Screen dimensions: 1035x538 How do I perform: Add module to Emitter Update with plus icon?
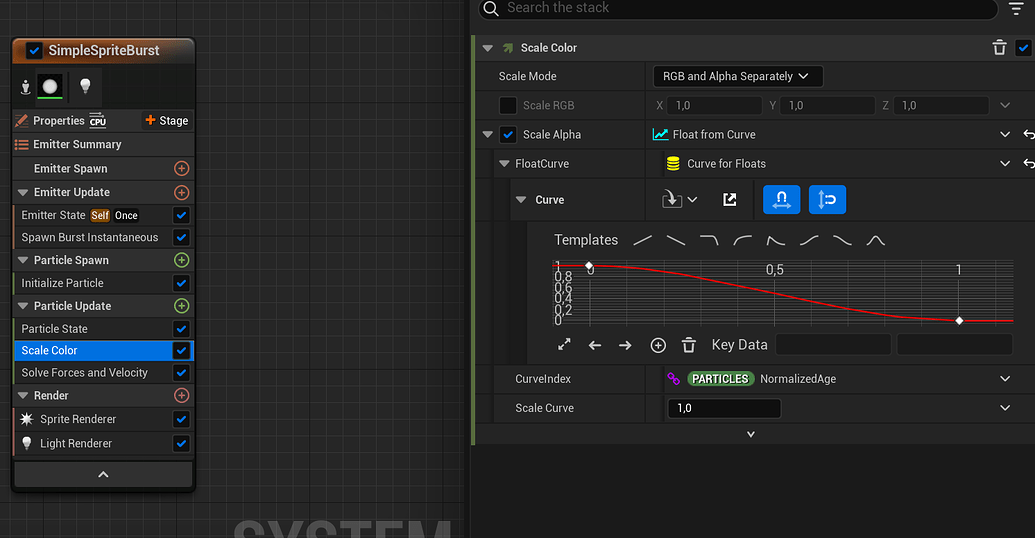pos(181,192)
